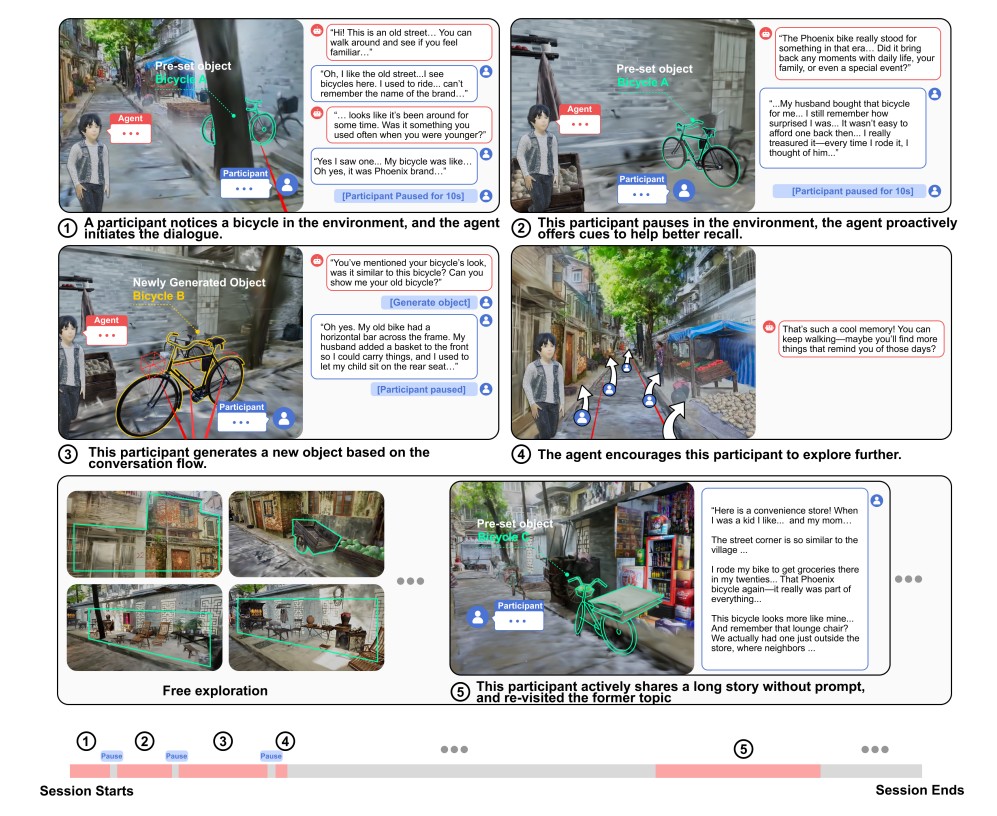Click long red timeline segment under step 5
Image resolution: width=997 pixels, height=816 pixels.
coord(738,771)
